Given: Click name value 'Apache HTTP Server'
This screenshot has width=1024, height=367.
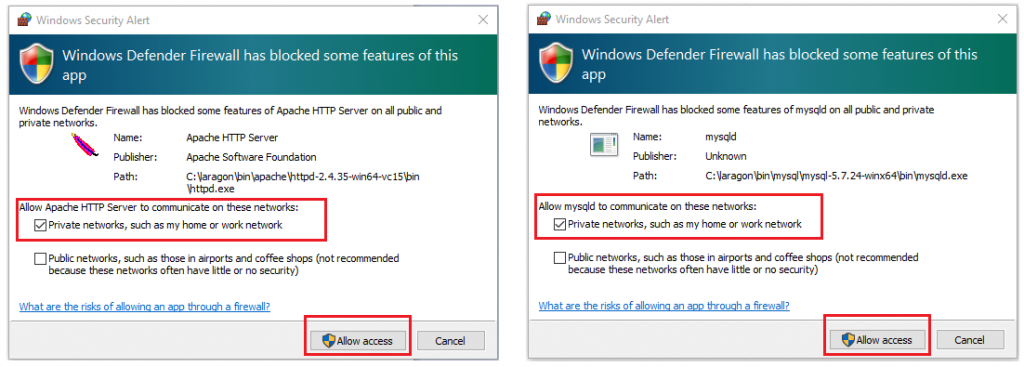Looking at the screenshot, I should 232,138.
